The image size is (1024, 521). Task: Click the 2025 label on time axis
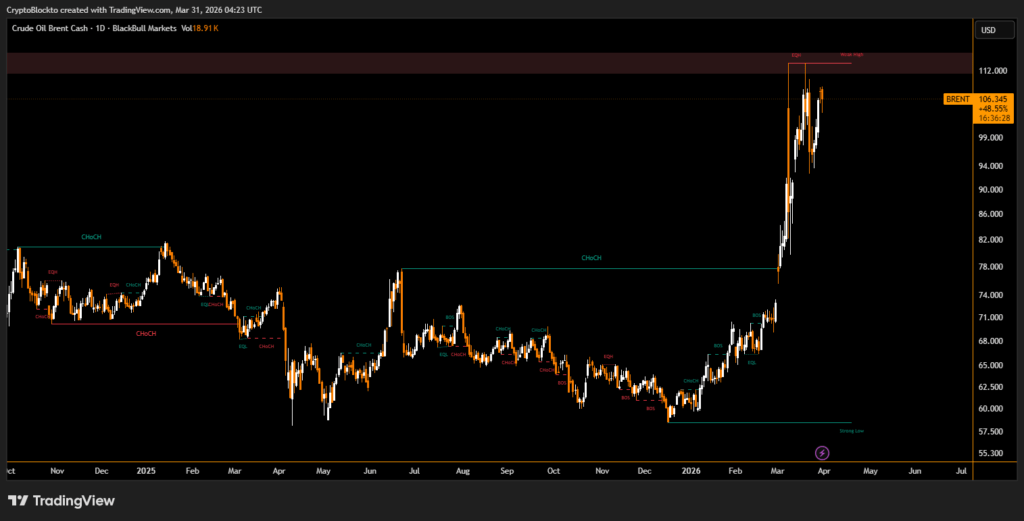point(146,469)
